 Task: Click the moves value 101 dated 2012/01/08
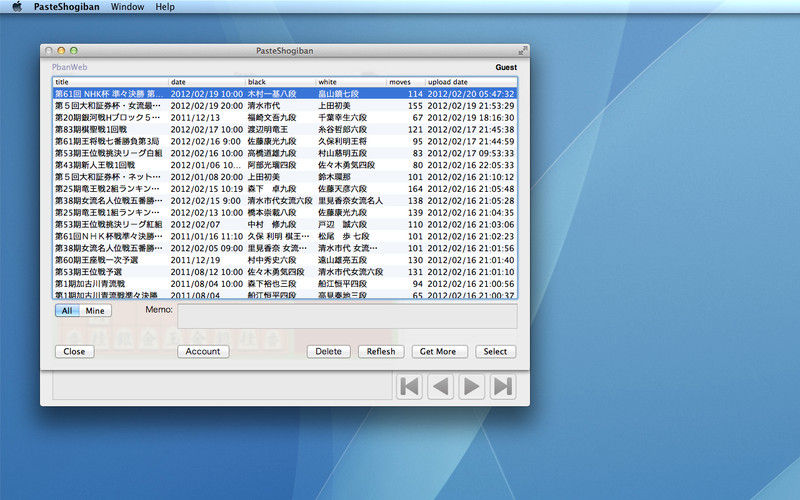click(415, 177)
